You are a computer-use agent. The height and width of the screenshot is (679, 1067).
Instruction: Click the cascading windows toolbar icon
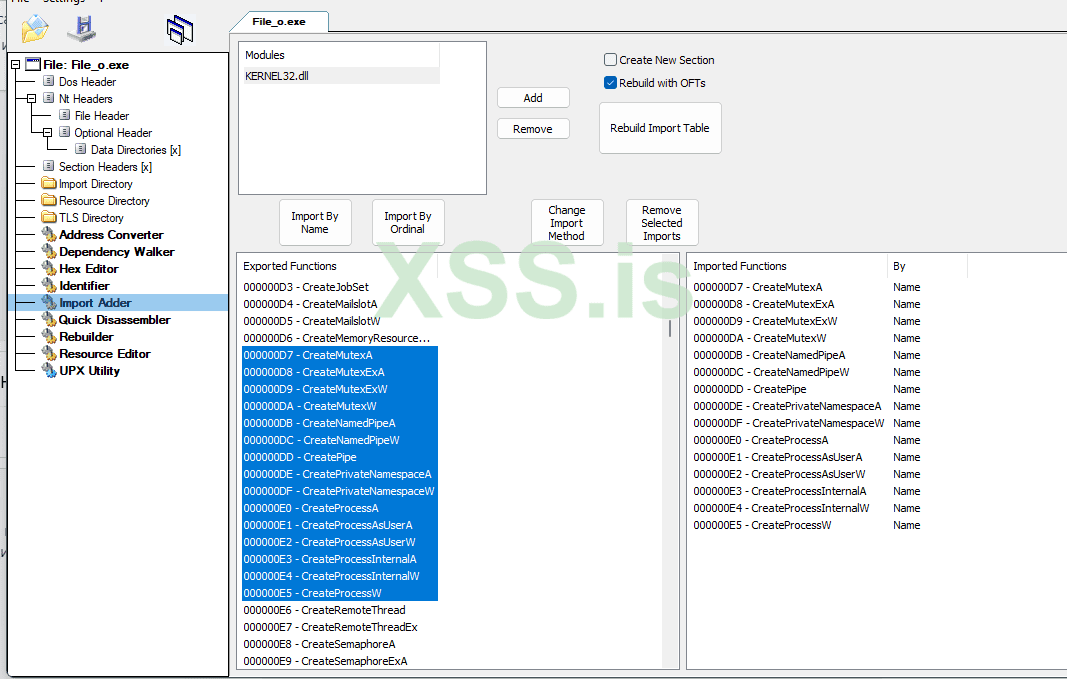click(x=180, y=30)
